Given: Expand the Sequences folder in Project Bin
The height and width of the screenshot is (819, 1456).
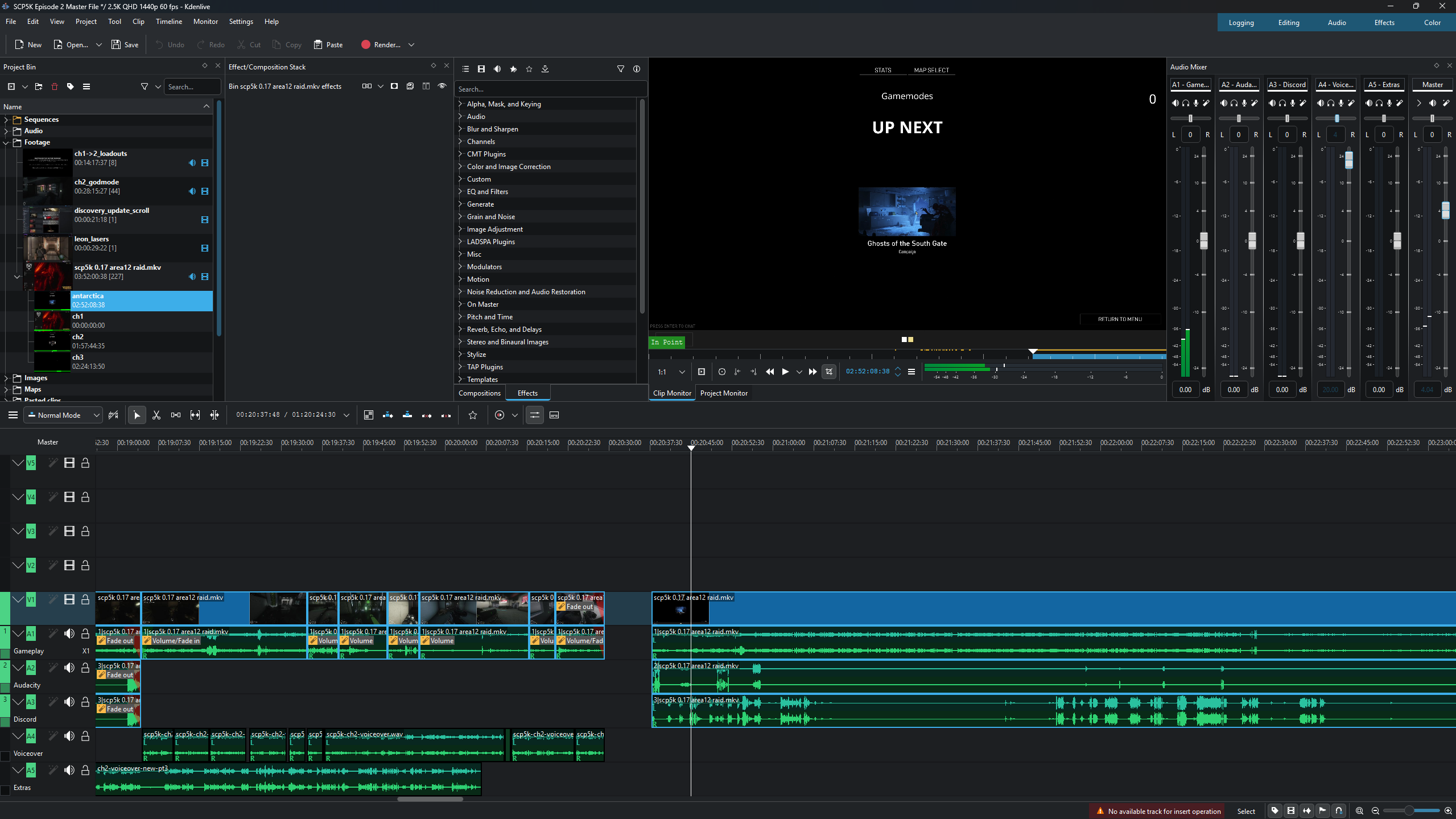Looking at the screenshot, I should 6,120.
